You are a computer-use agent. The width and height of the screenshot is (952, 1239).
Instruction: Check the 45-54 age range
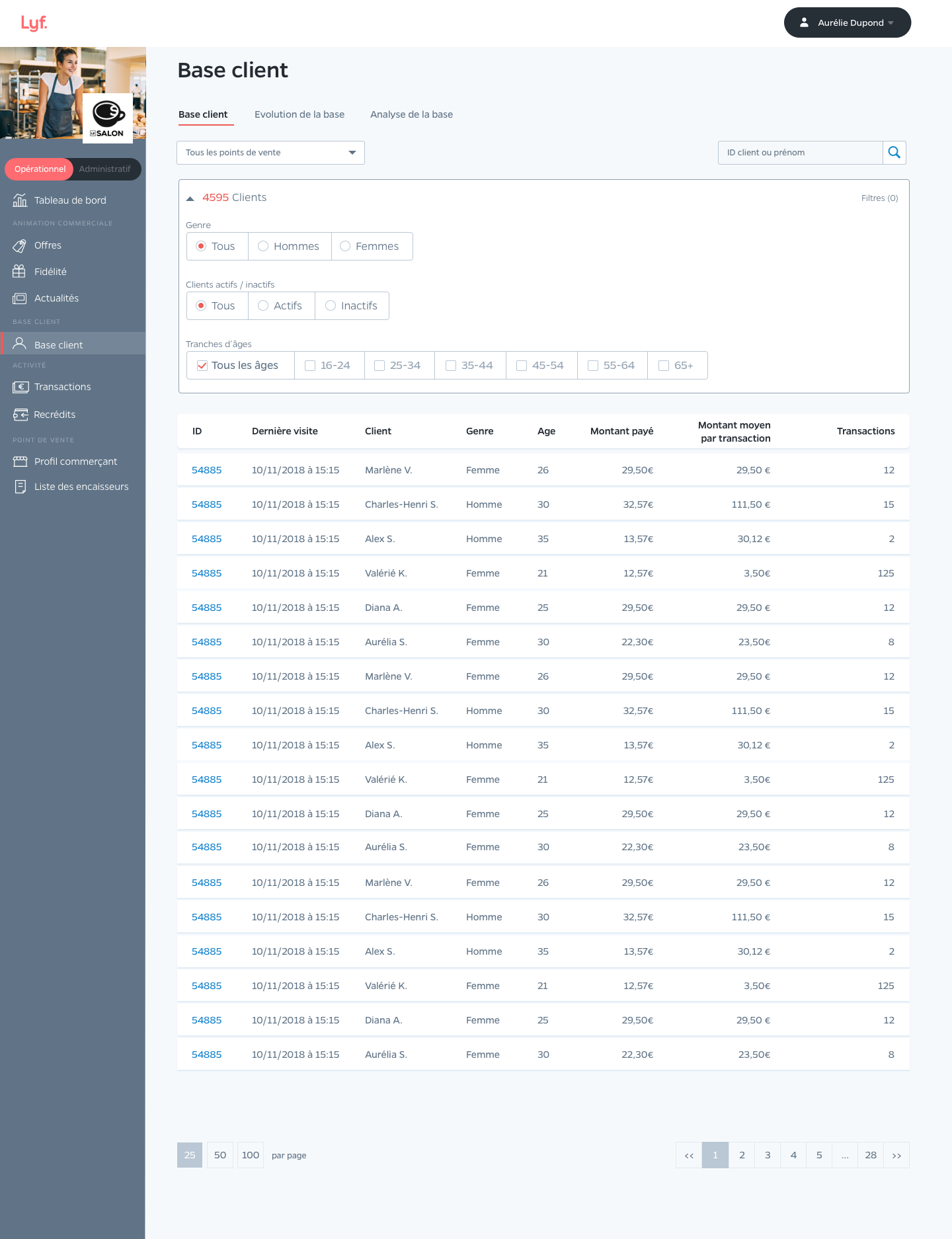point(522,366)
